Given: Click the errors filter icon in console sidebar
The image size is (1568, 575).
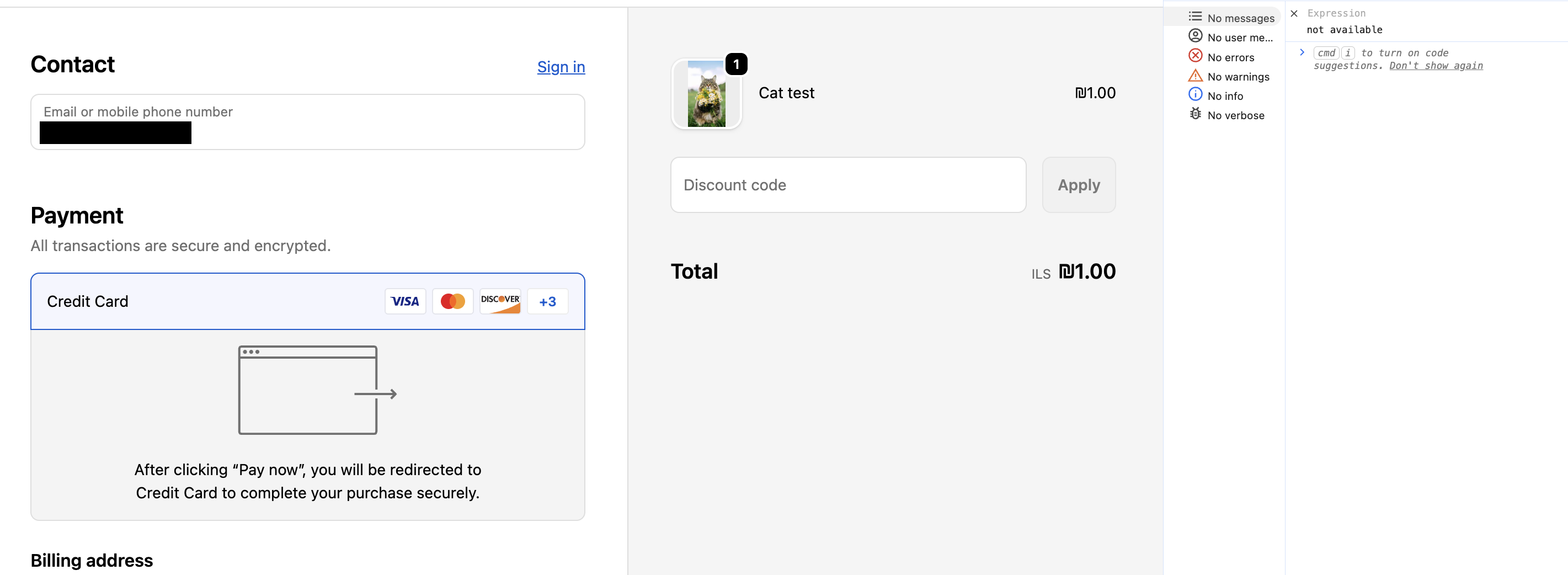Looking at the screenshot, I should (x=1195, y=56).
